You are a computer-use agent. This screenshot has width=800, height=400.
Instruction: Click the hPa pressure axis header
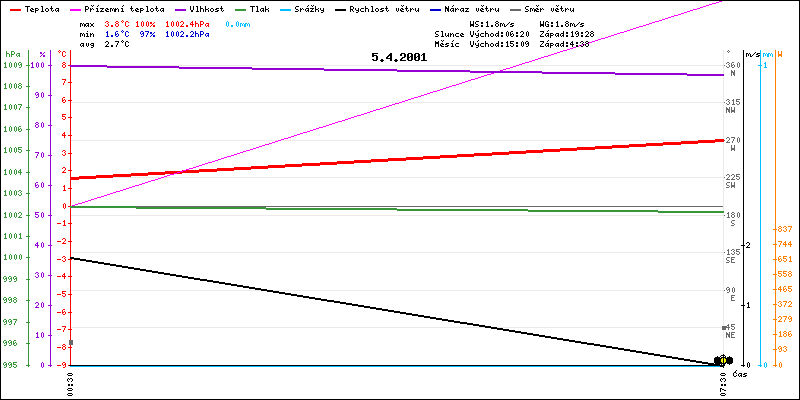coord(11,54)
